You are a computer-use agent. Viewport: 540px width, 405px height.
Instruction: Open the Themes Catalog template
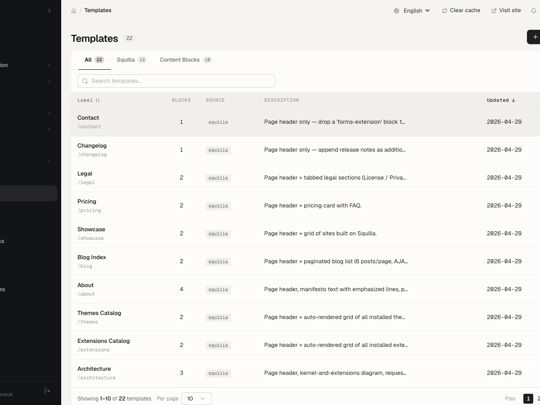(99, 313)
